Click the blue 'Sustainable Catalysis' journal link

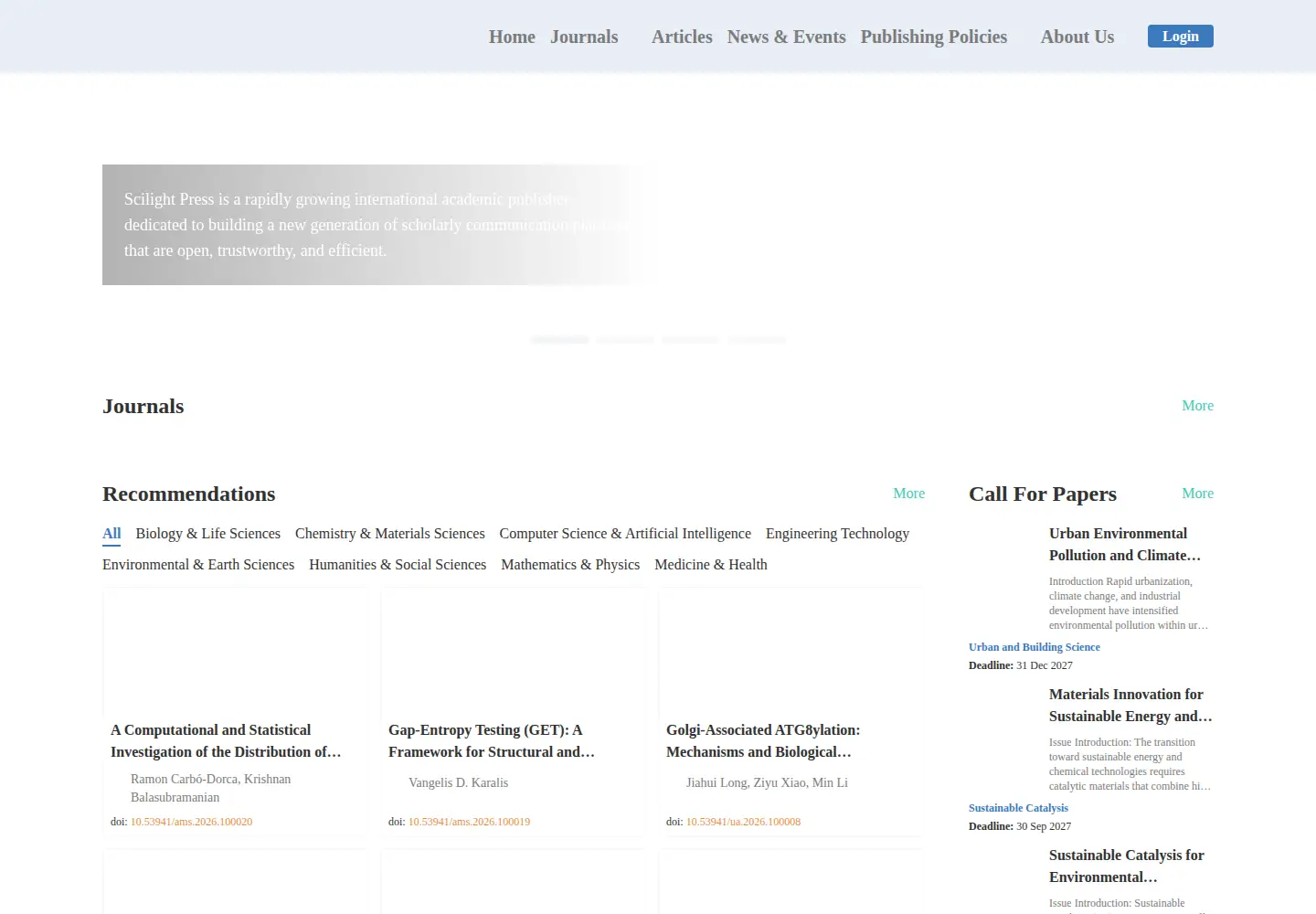1018,808
